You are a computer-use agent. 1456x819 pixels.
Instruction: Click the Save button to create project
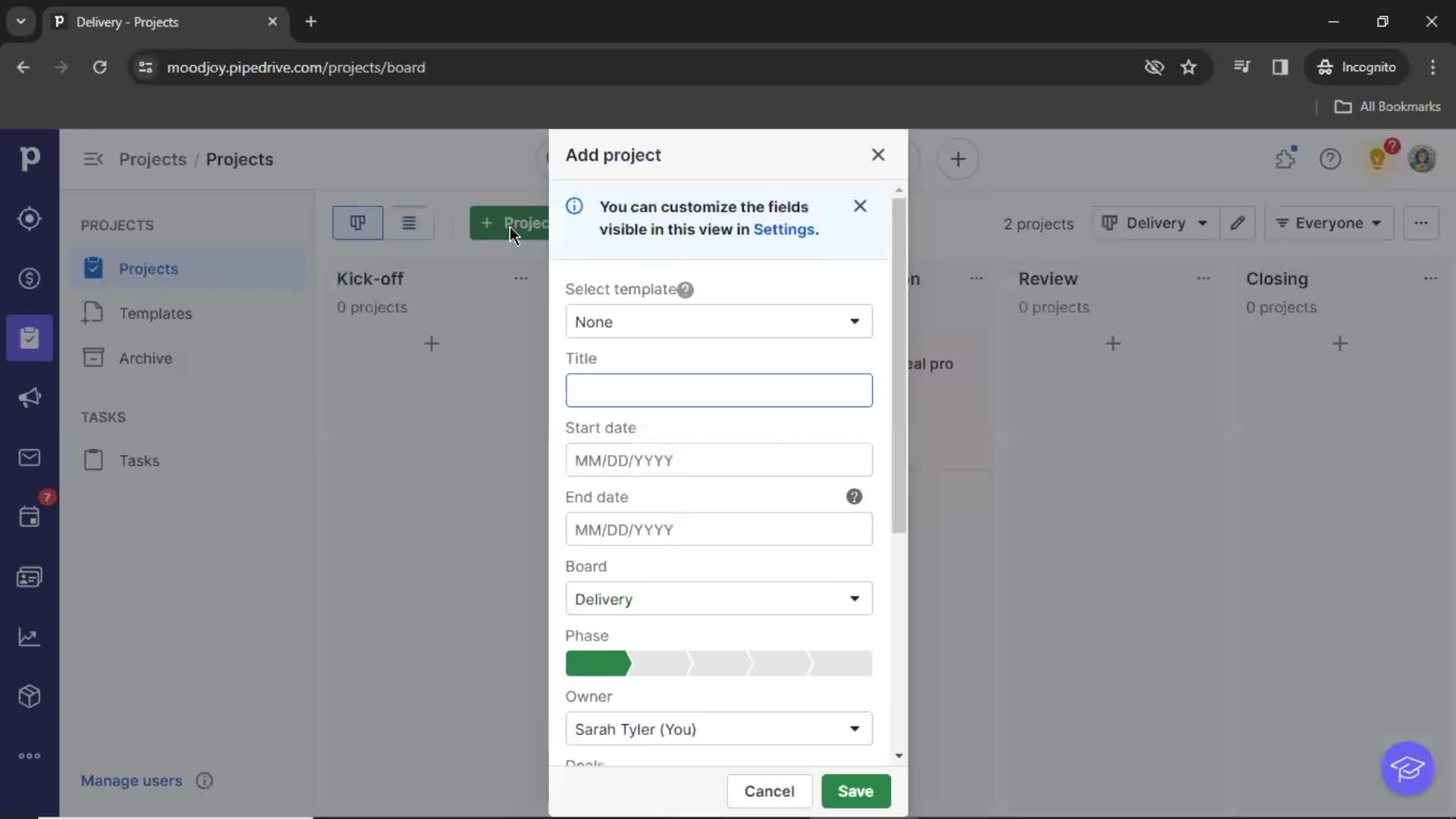tap(855, 791)
